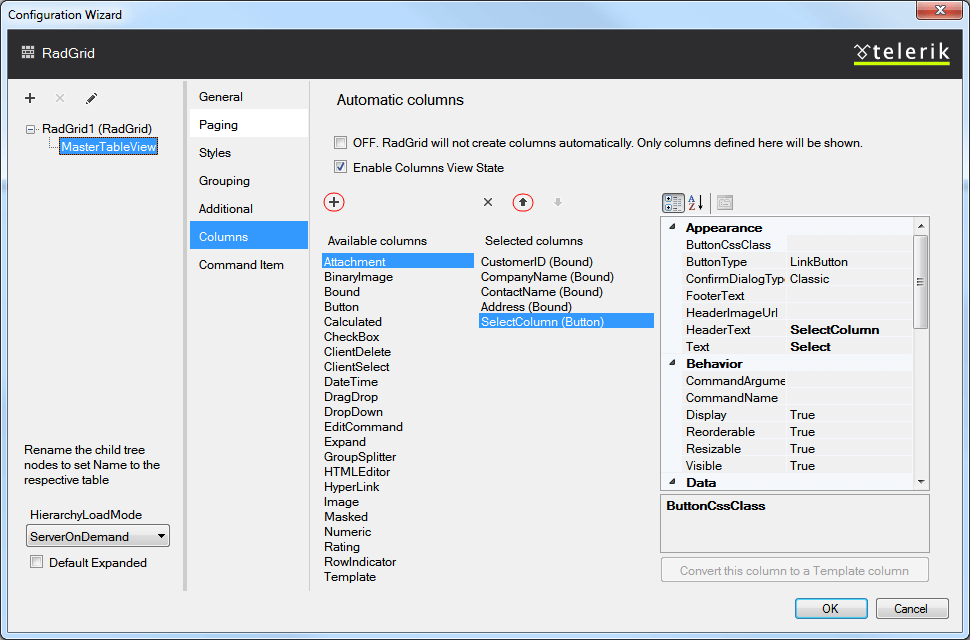Switch property grid to Categorized view
970x640 pixels.
[673, 202]
